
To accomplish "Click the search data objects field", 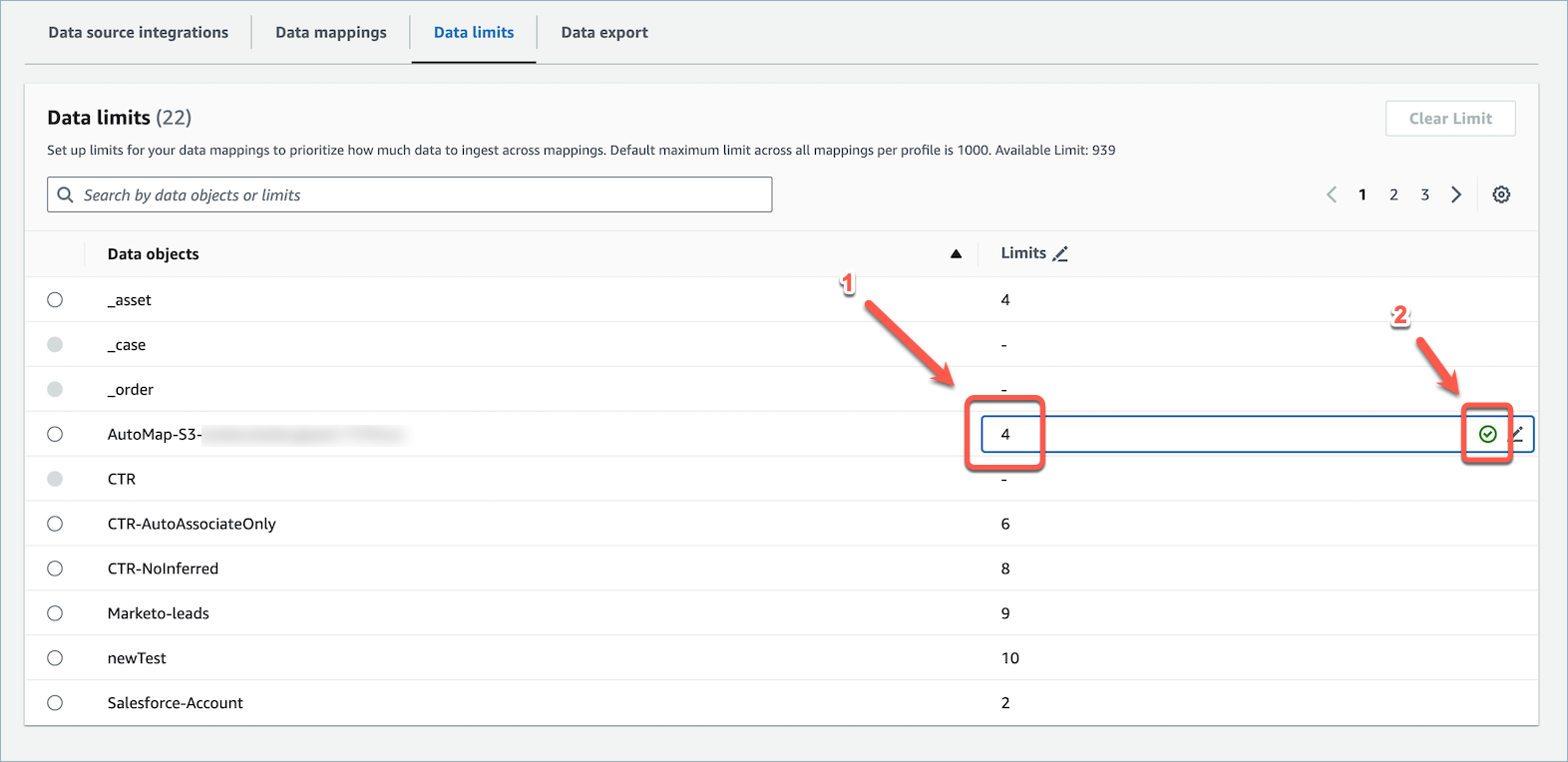I will (x=419, y=194).
